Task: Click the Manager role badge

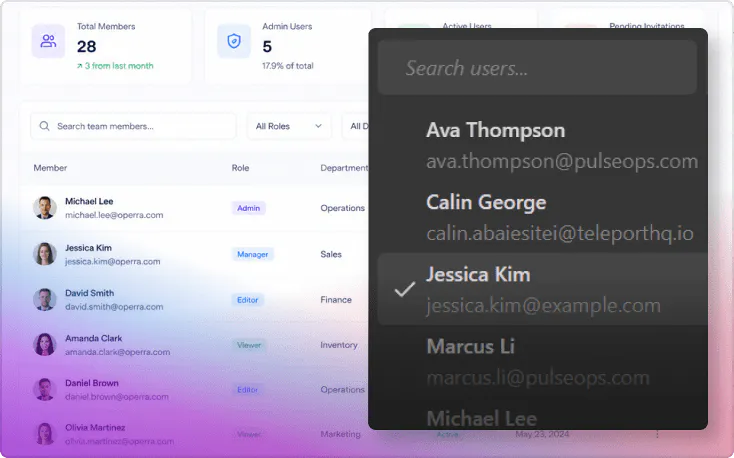Action: (x=253, y=254)
